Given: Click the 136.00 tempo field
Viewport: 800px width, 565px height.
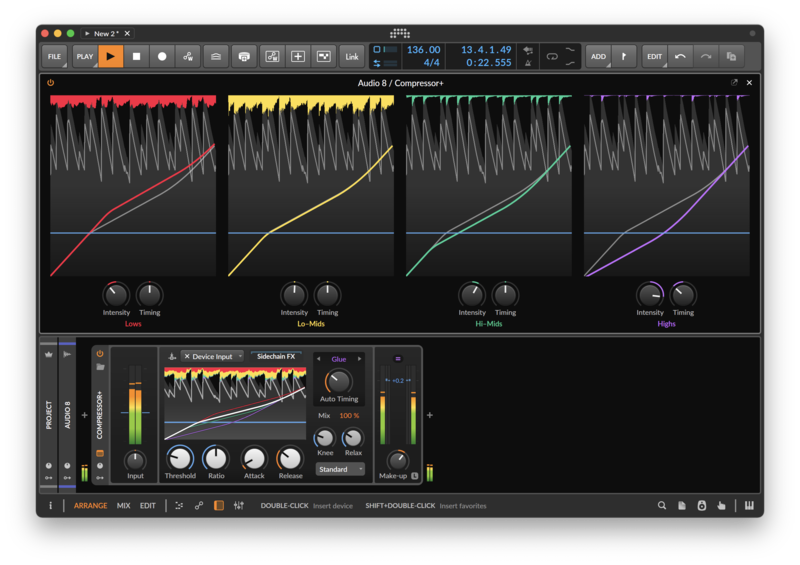Looking at the screenshot, I should point(423,50).
